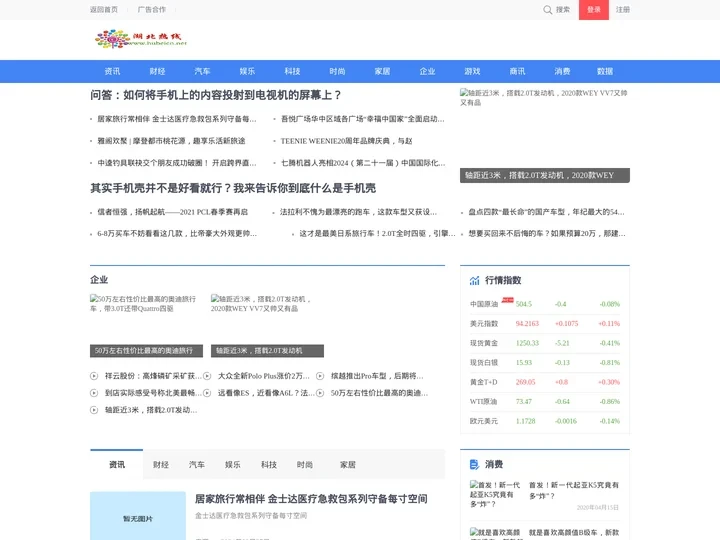Open article 这才是最美日系旅行车

click(x=377, y=234)
